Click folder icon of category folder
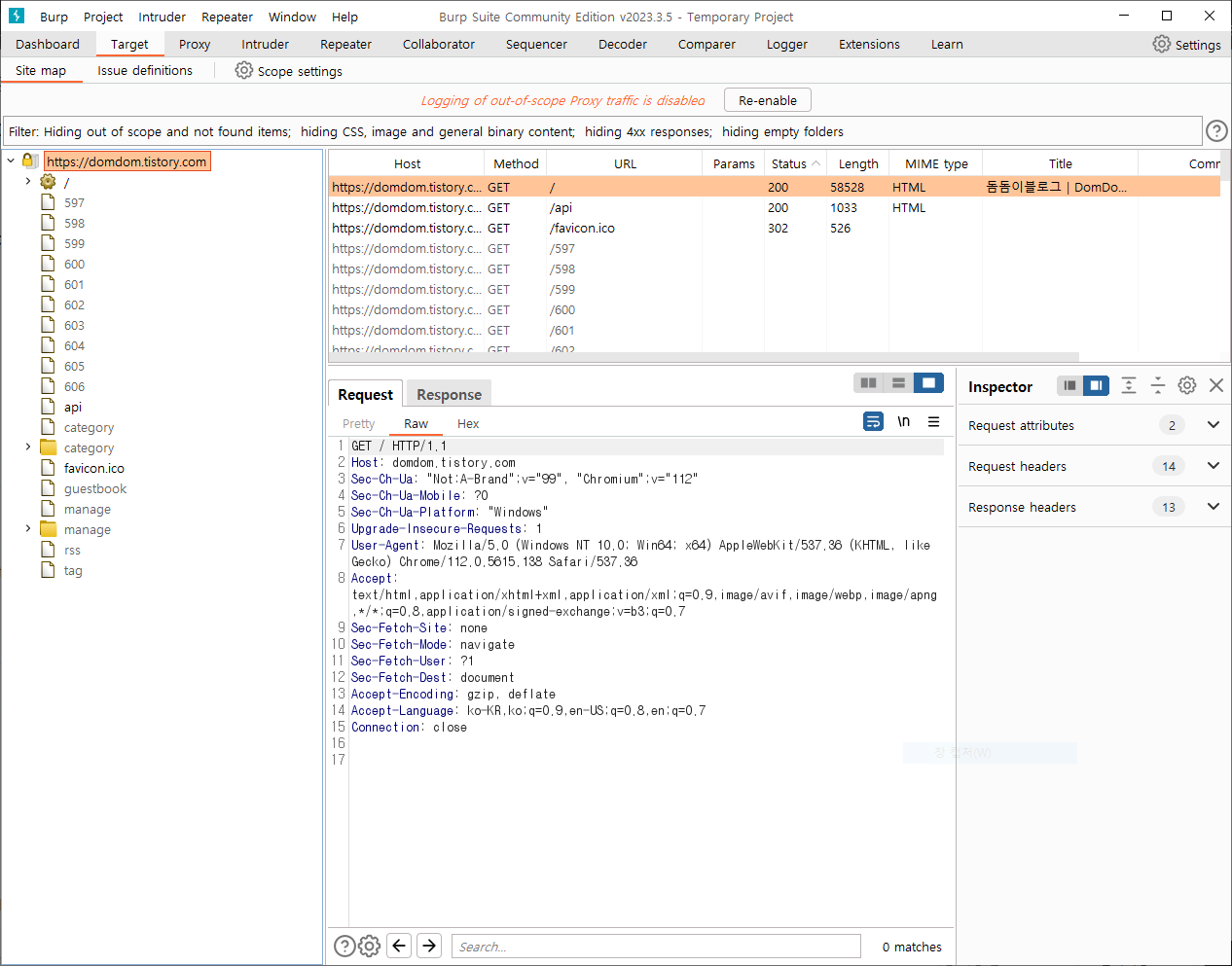Viewport: 1232px width, 966px height. (x=49, y=447)
